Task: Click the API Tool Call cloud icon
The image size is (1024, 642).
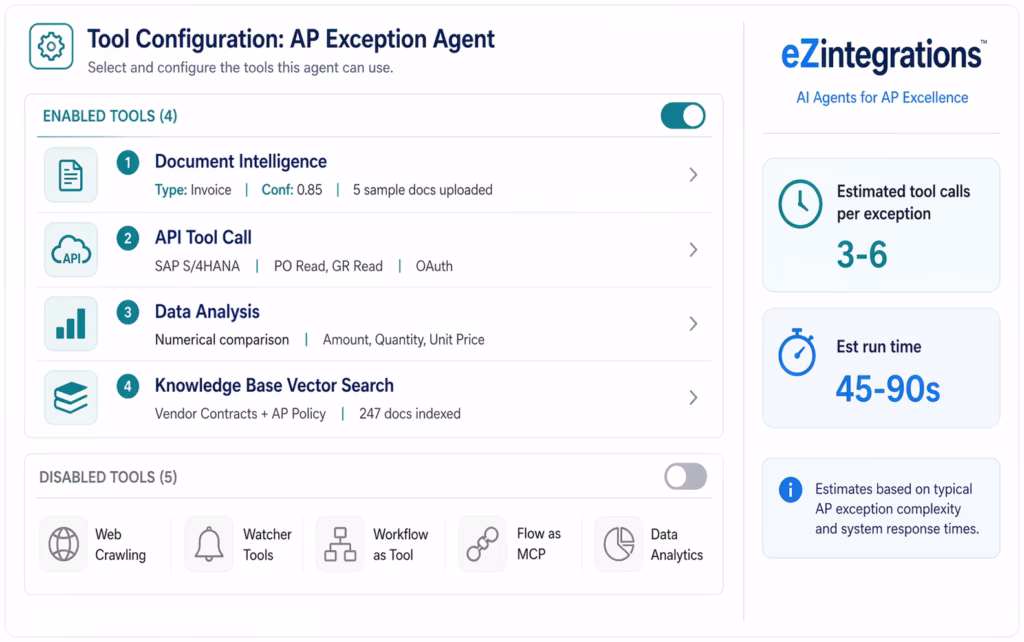Action: pos(71,249)
